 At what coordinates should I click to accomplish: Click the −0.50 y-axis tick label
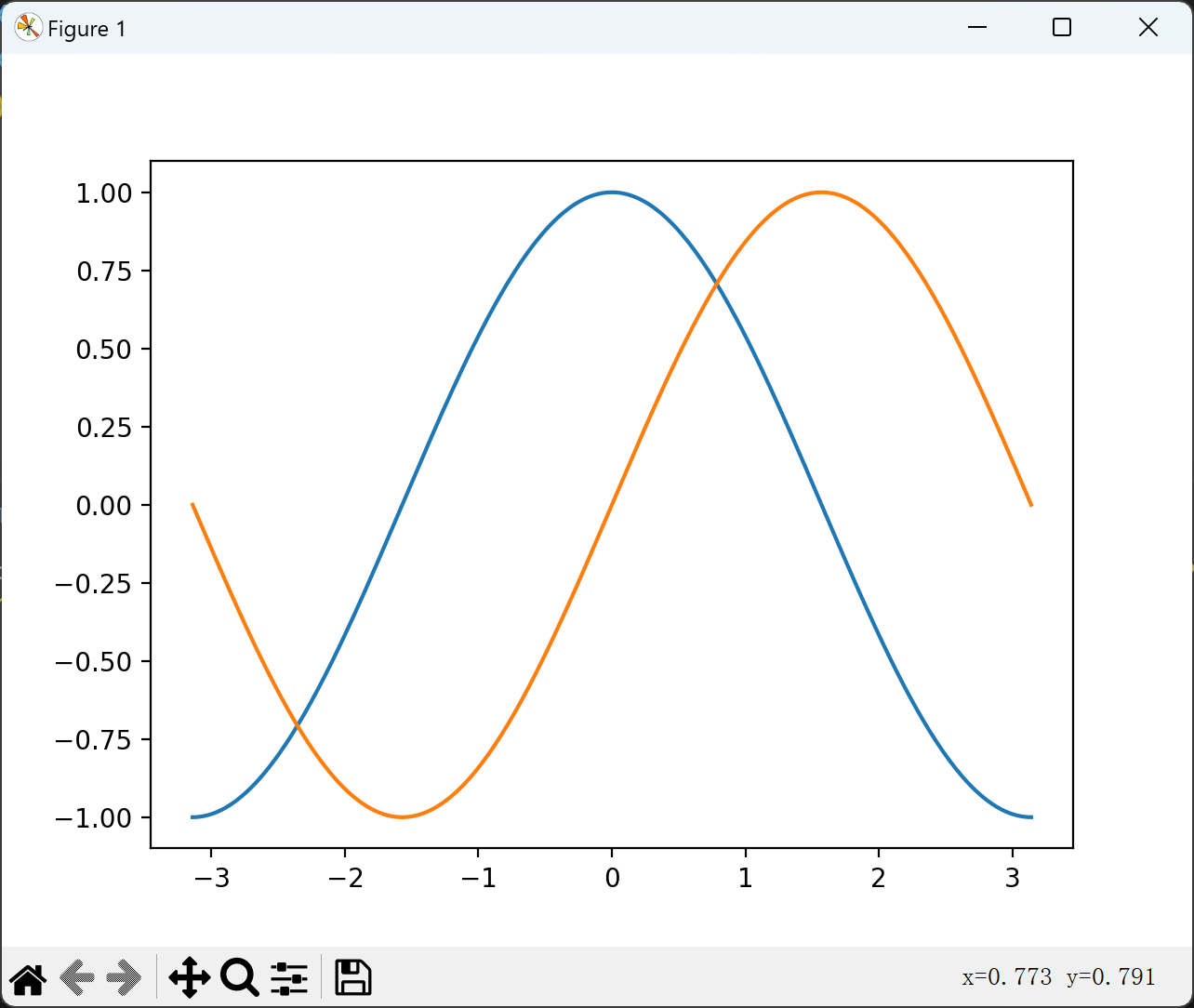point(93,662)
